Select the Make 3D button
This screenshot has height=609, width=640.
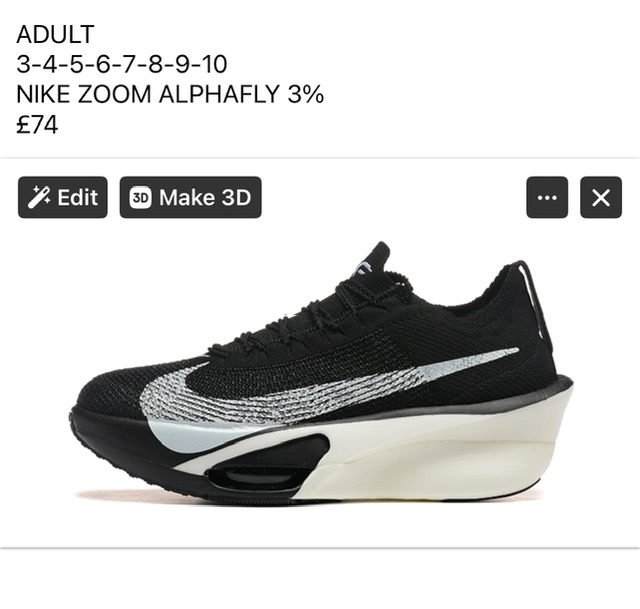[x=191, y=198]
